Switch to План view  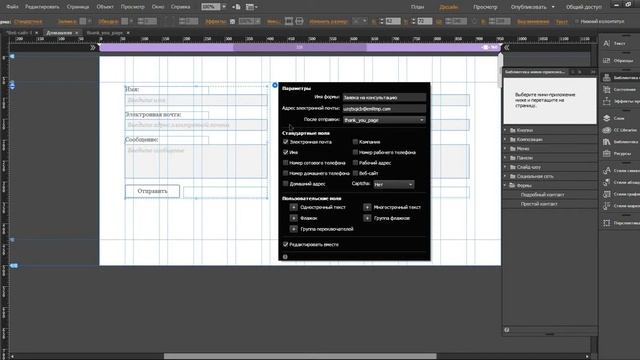pyautogui.click(x=417, y=7)
